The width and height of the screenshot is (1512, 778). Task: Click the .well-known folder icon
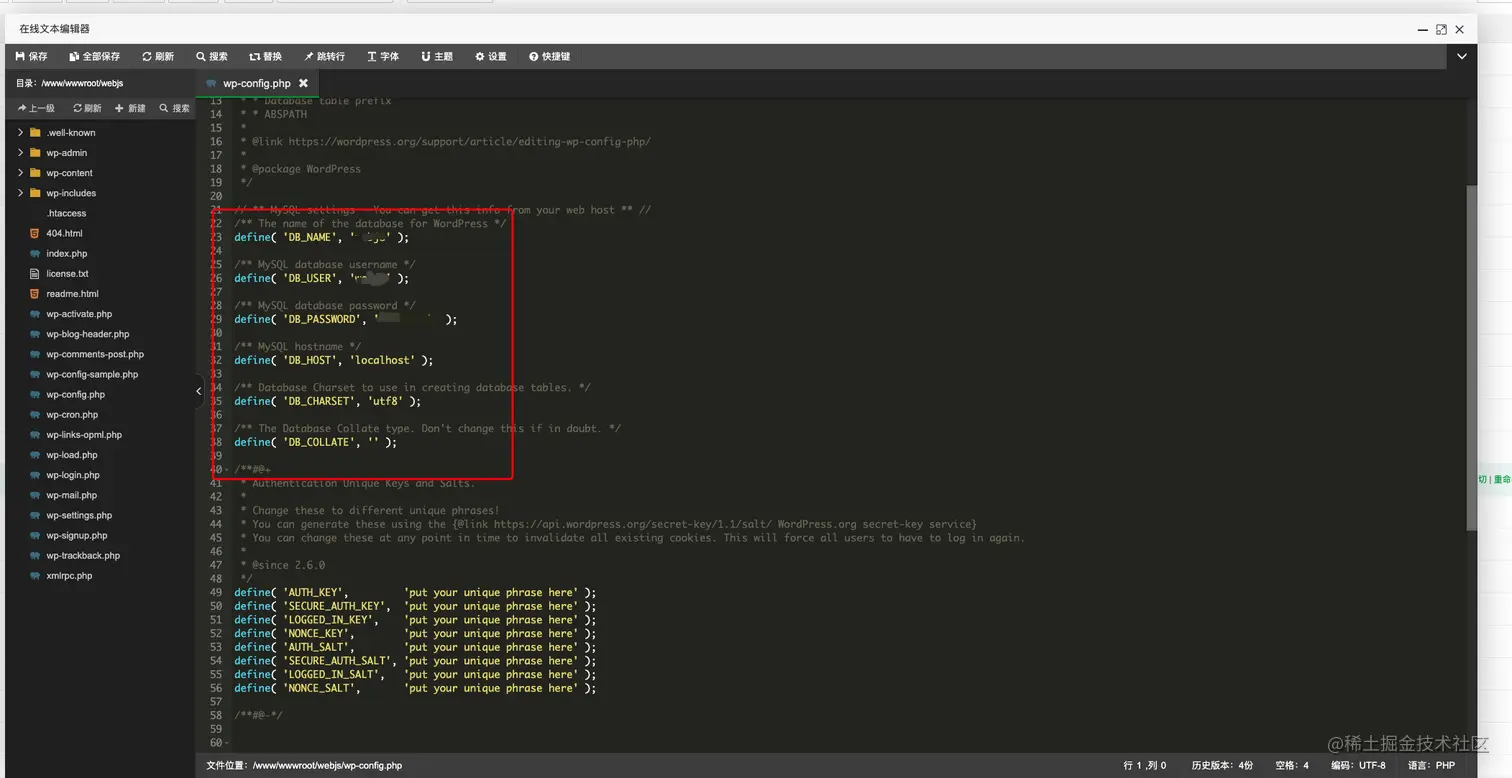[35, 132]
